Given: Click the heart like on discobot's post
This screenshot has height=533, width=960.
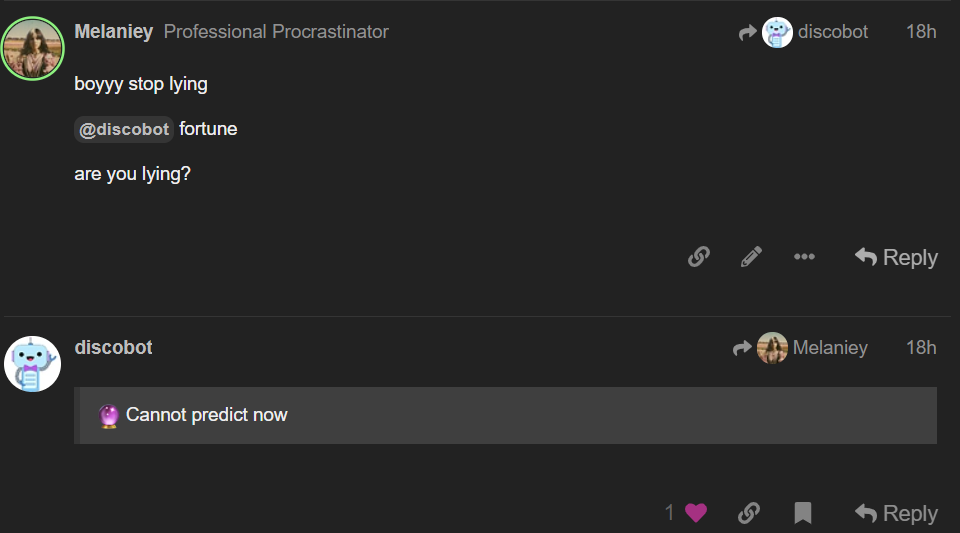Looking at the screenshot, I should (696, 513).
